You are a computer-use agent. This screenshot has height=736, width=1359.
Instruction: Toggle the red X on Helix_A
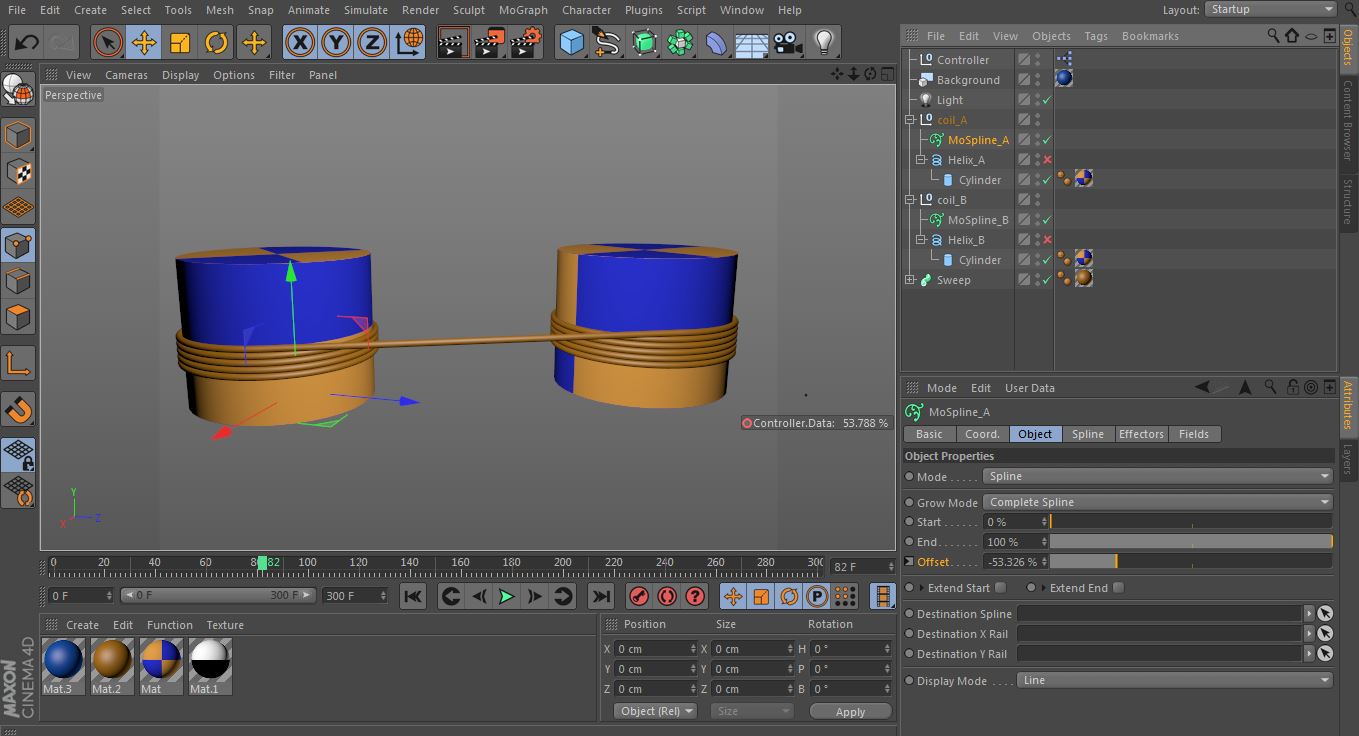coord(1047,160)
